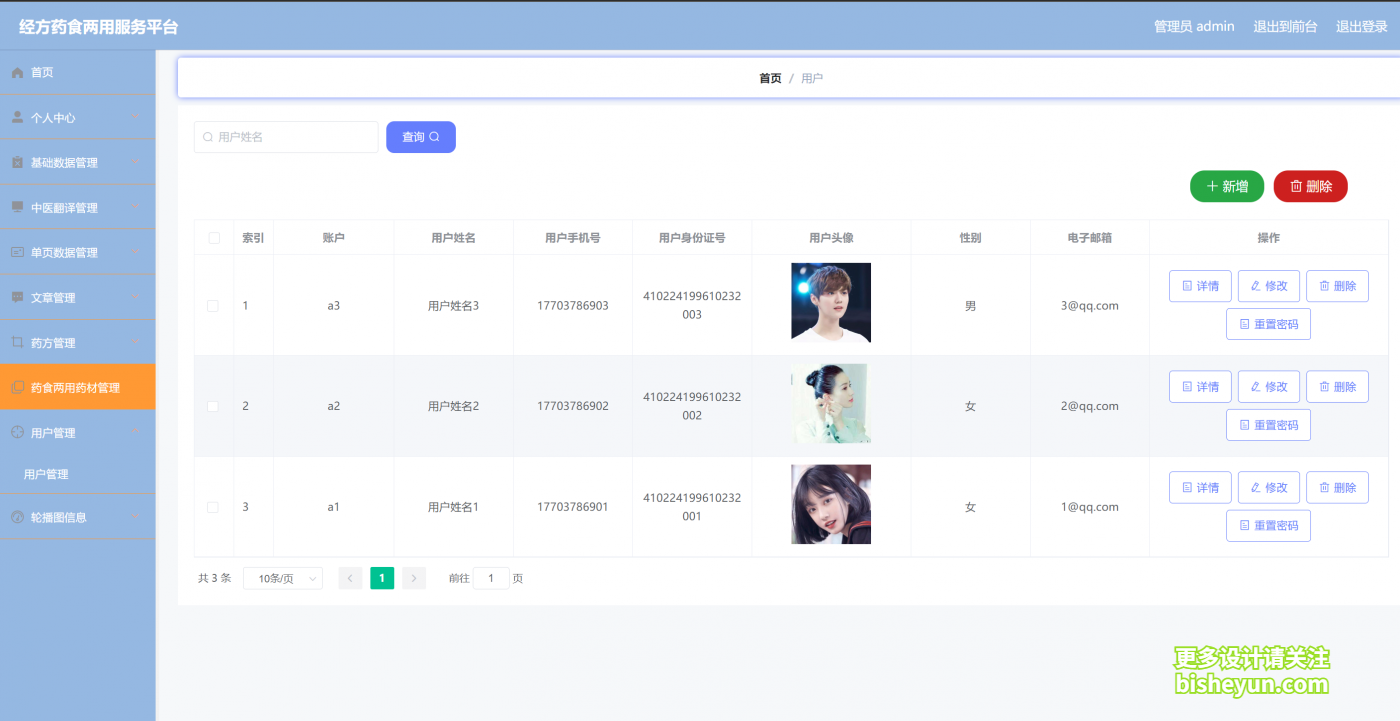This screenshot has width=1400, height=721.
Task: Click the chat icon beside 文章管理
Action: (x=17, y=297)
